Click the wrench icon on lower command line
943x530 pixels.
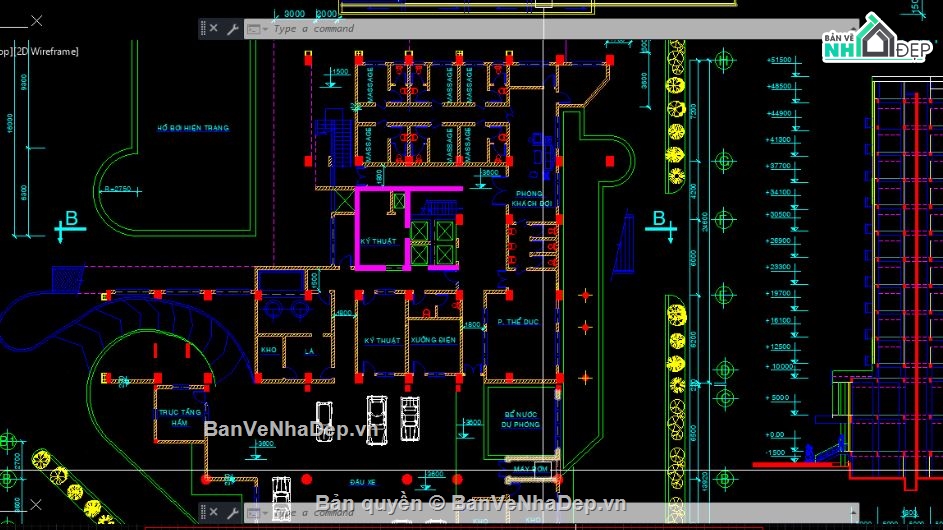(231, 512)
